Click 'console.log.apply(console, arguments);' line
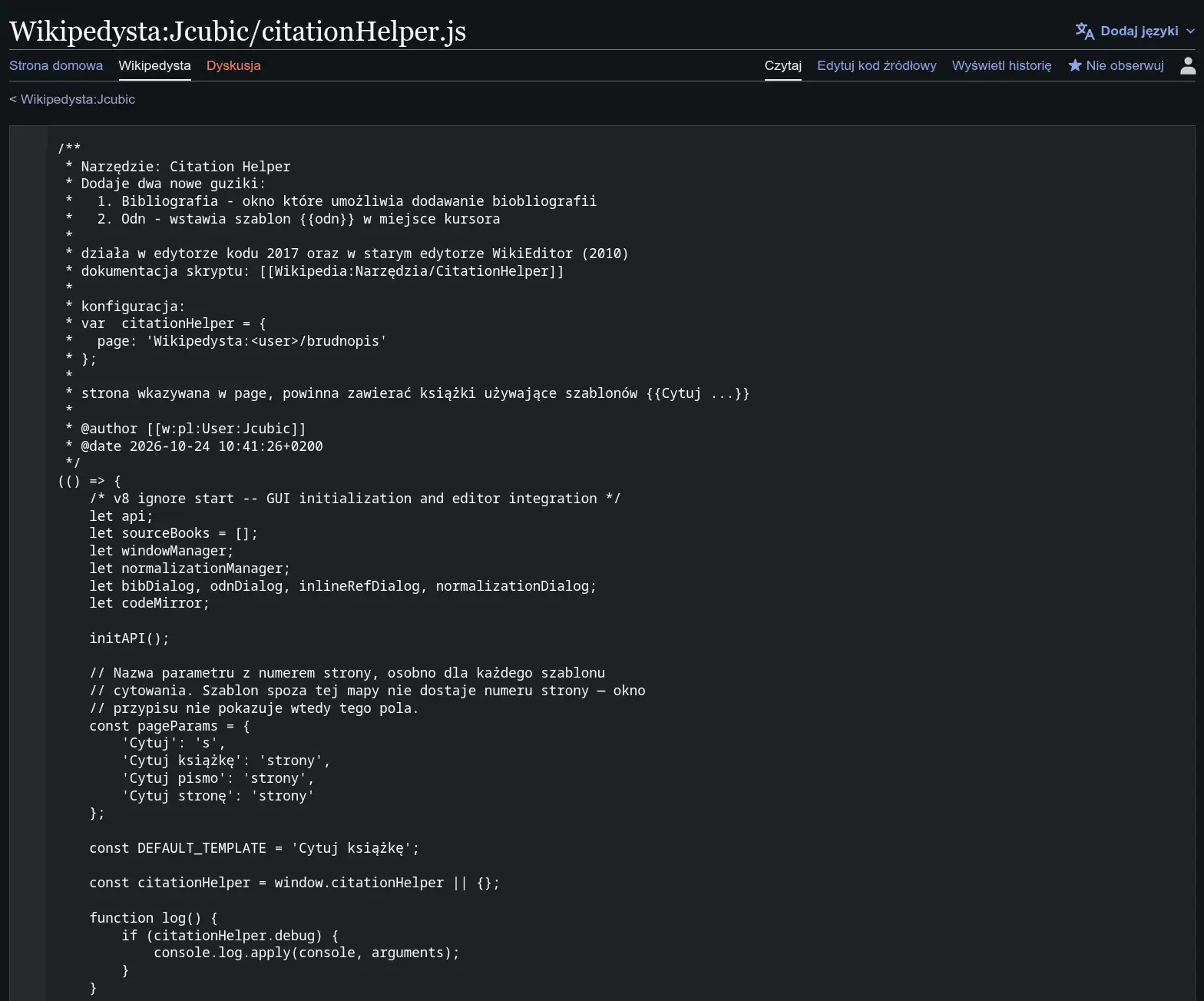Viewport: 1204px width, 1001px height. [306, 953]
